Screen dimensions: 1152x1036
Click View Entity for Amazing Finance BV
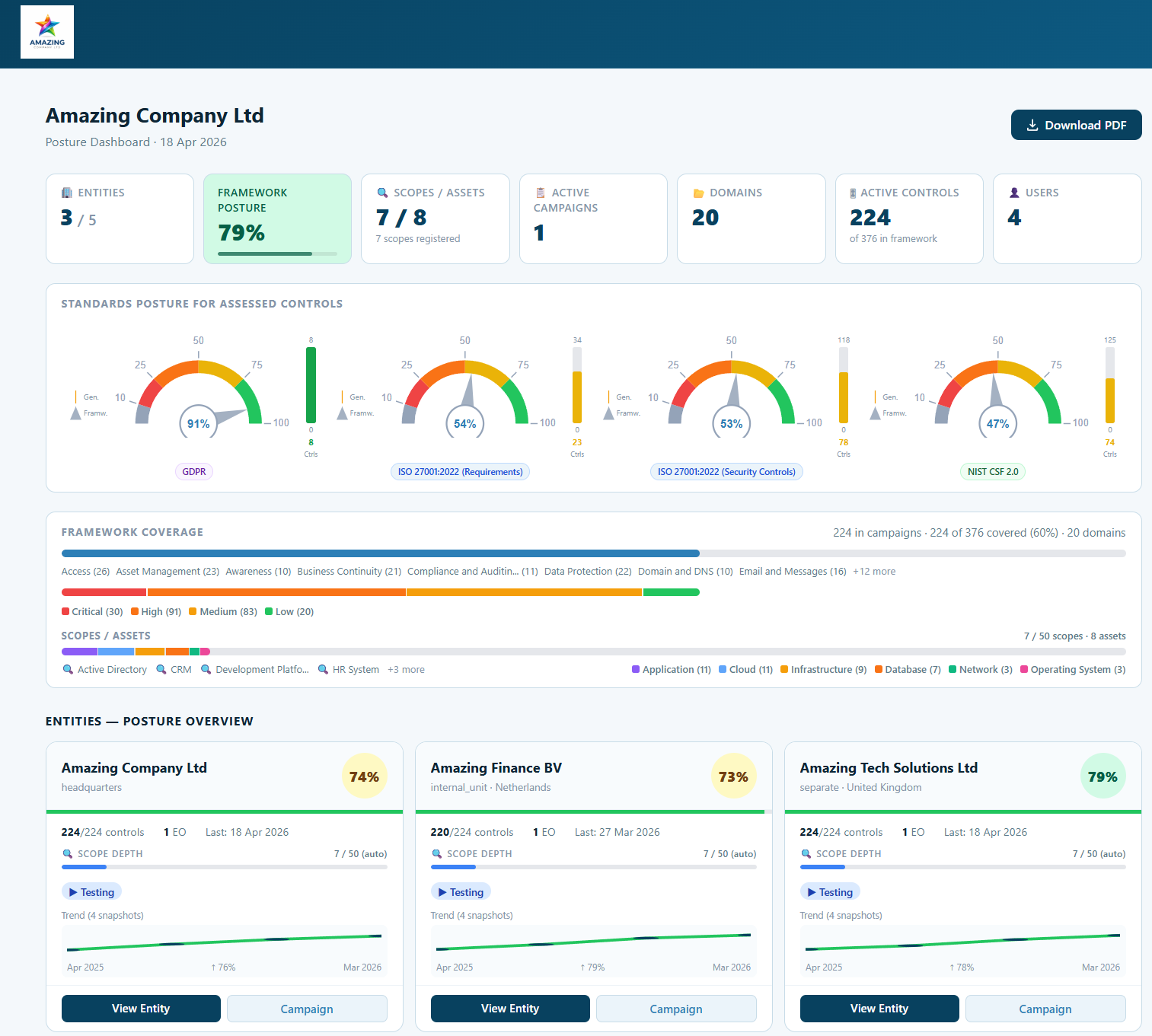coord(509,1008)
